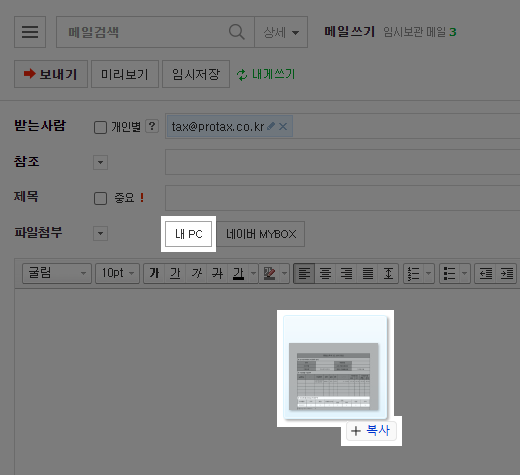This screenshot has width=520, height=475.
Task: Click the 제목 subject input field
Action: [x=343, y=198]
